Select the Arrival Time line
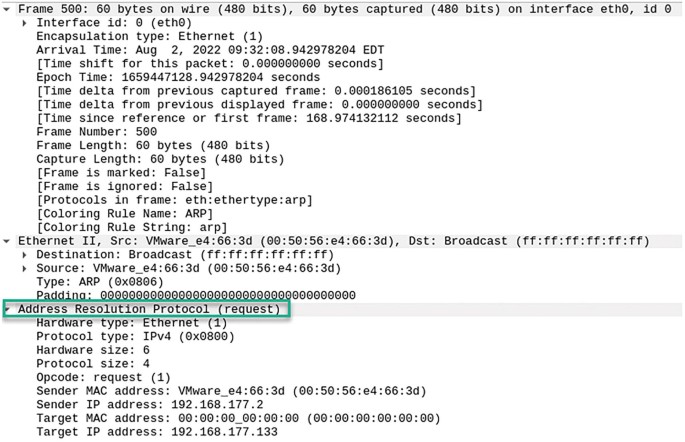685x442 pixels. point(210,50)
